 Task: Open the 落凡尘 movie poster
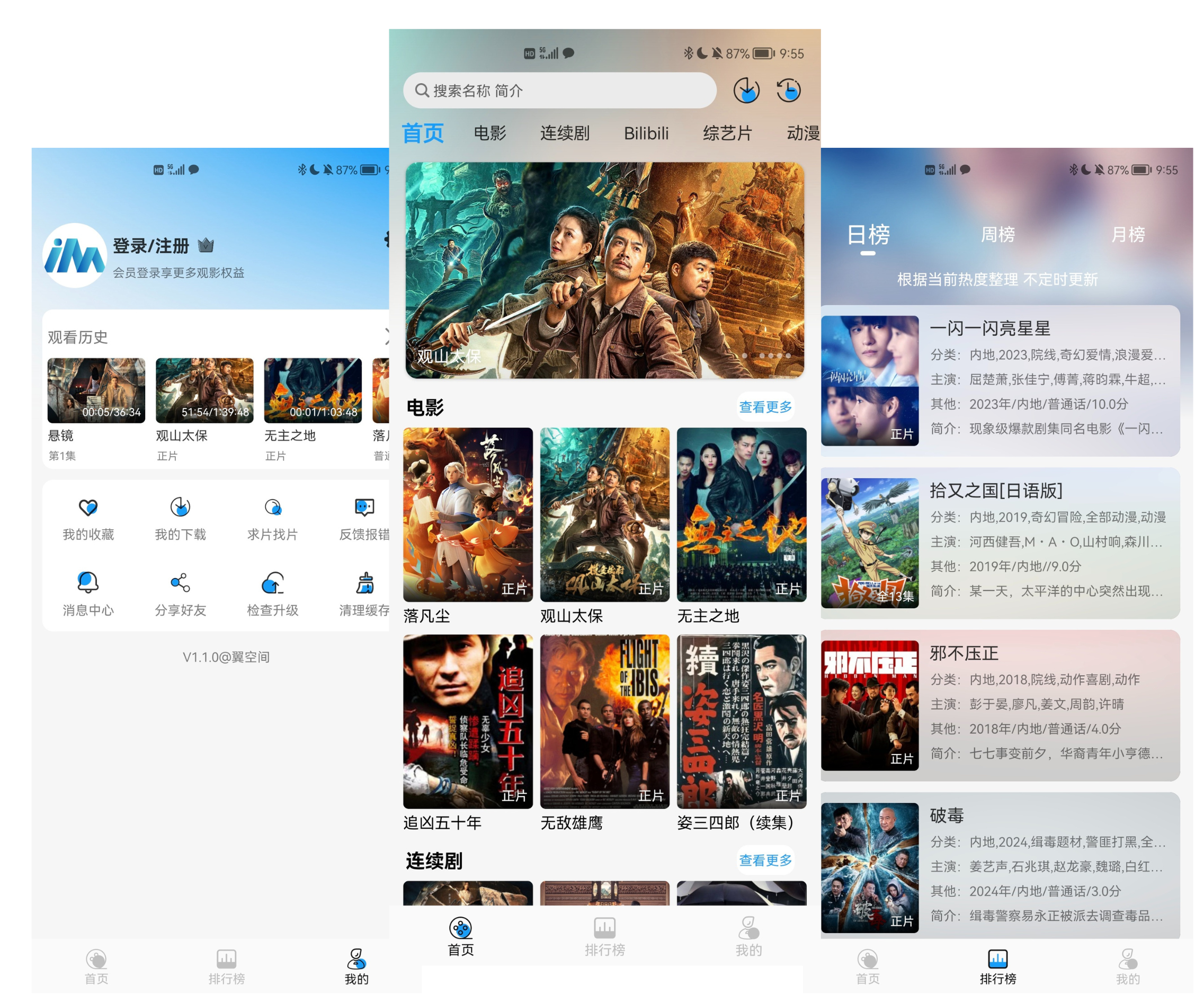(x=468, y=514)
